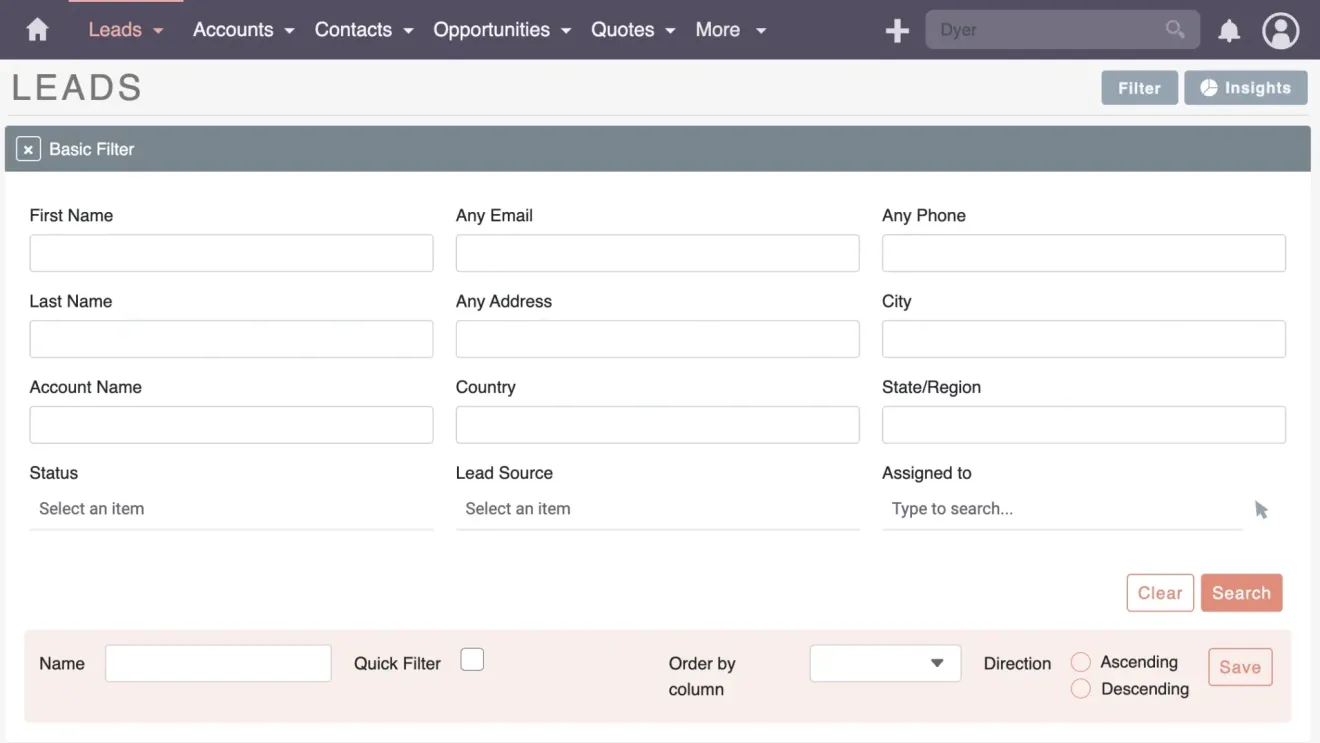Choose Descending sort direction

pos(1081,688)
